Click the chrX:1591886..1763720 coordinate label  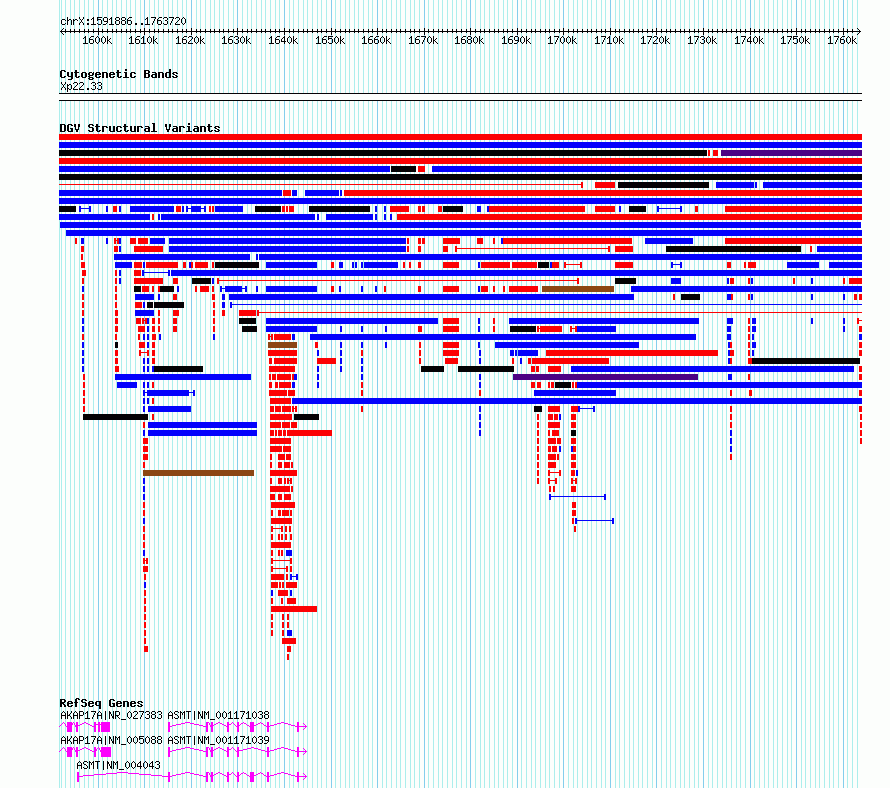(x=123, y=22)
